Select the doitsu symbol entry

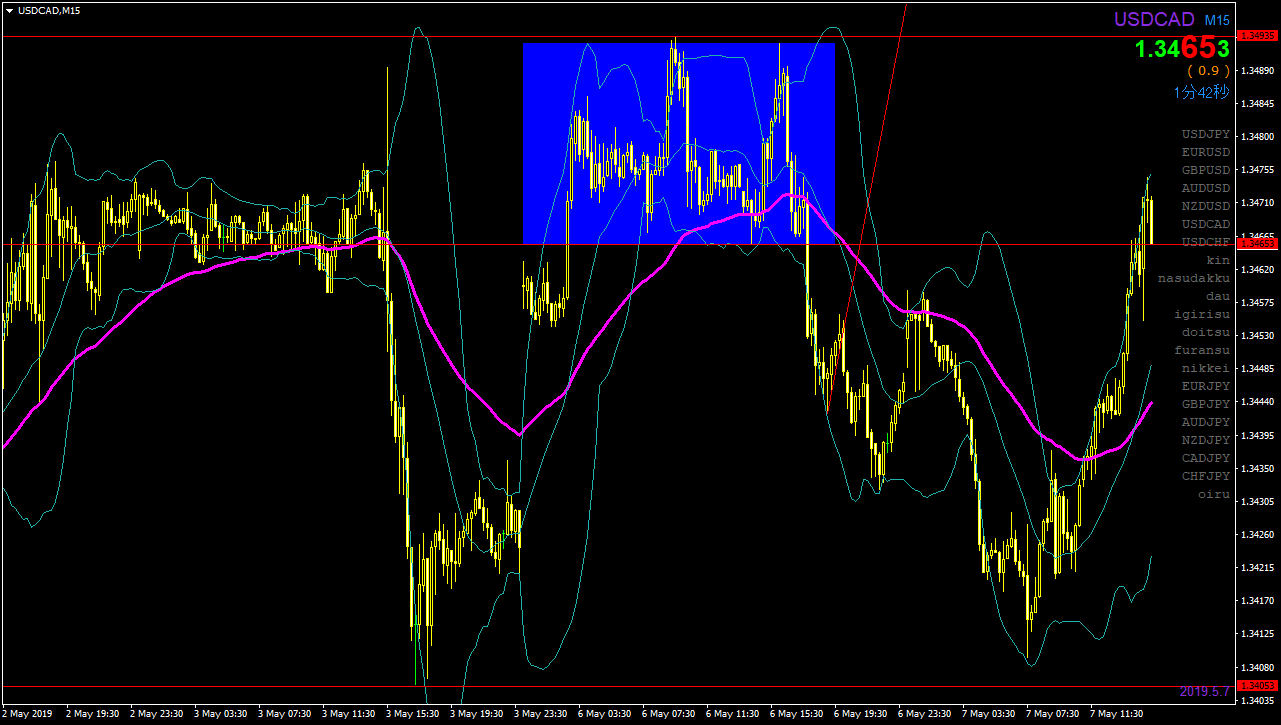[1206, 332]
